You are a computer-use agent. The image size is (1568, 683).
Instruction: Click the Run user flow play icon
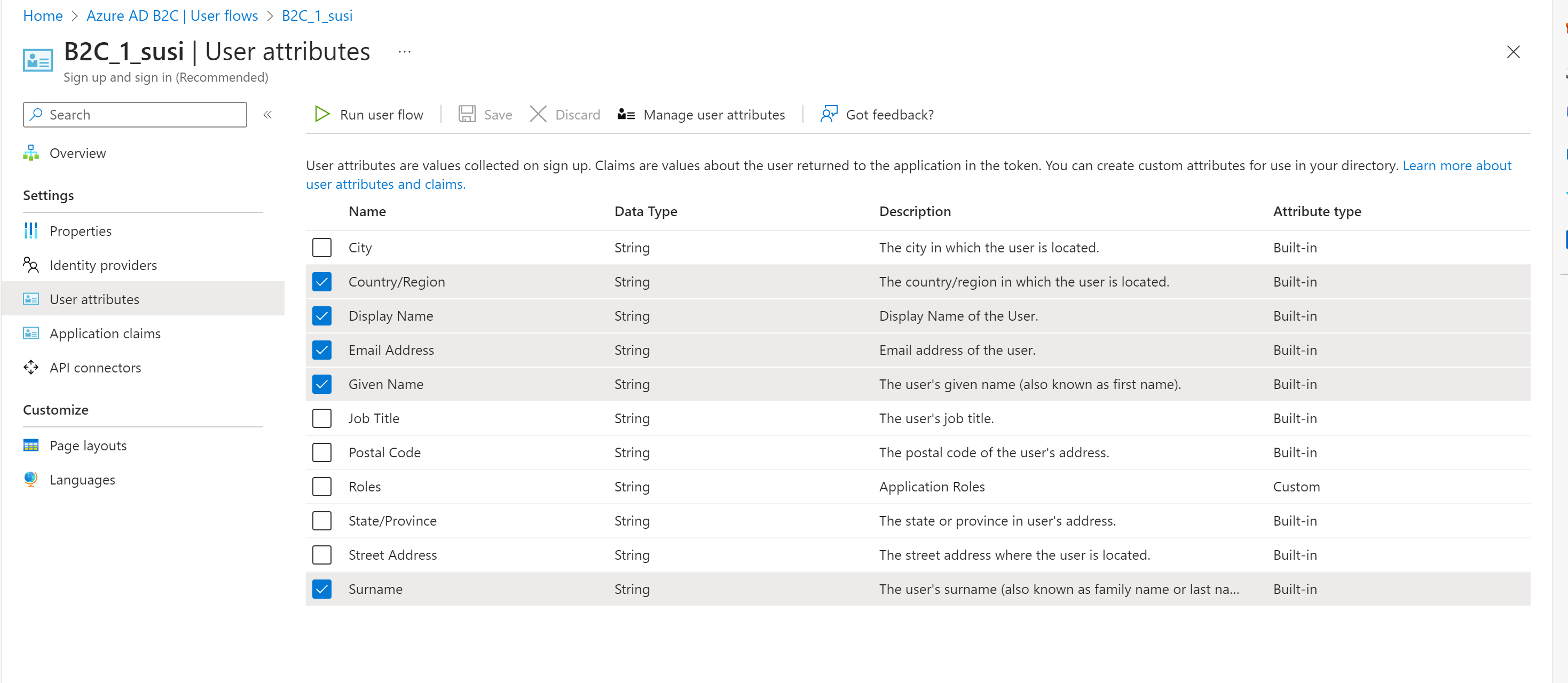(321, 114)
